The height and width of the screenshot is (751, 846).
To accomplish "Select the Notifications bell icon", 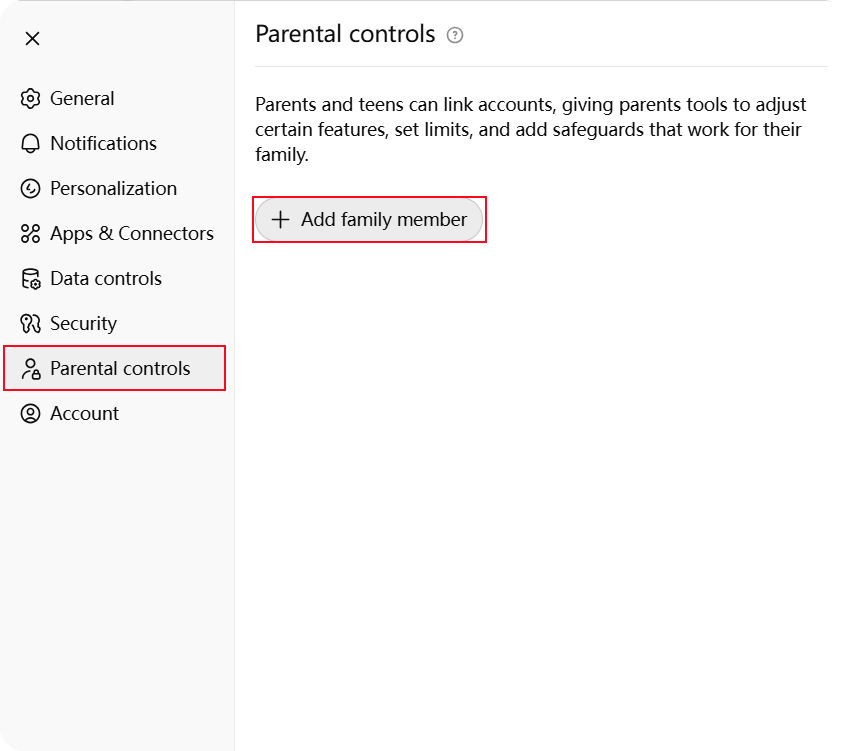I will tap(31, 143).
